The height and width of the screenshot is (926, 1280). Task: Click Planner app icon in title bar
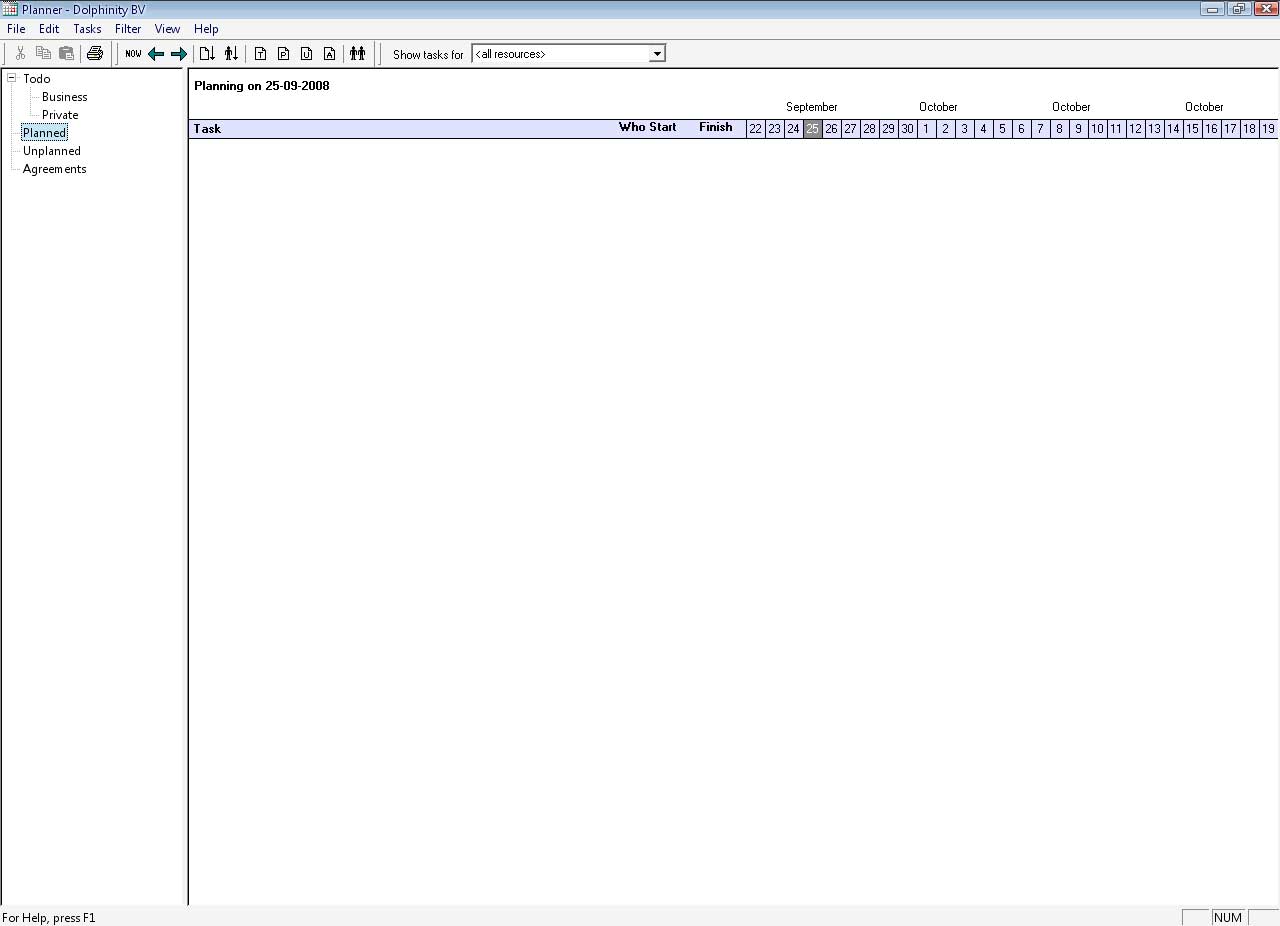coord(10,9)
